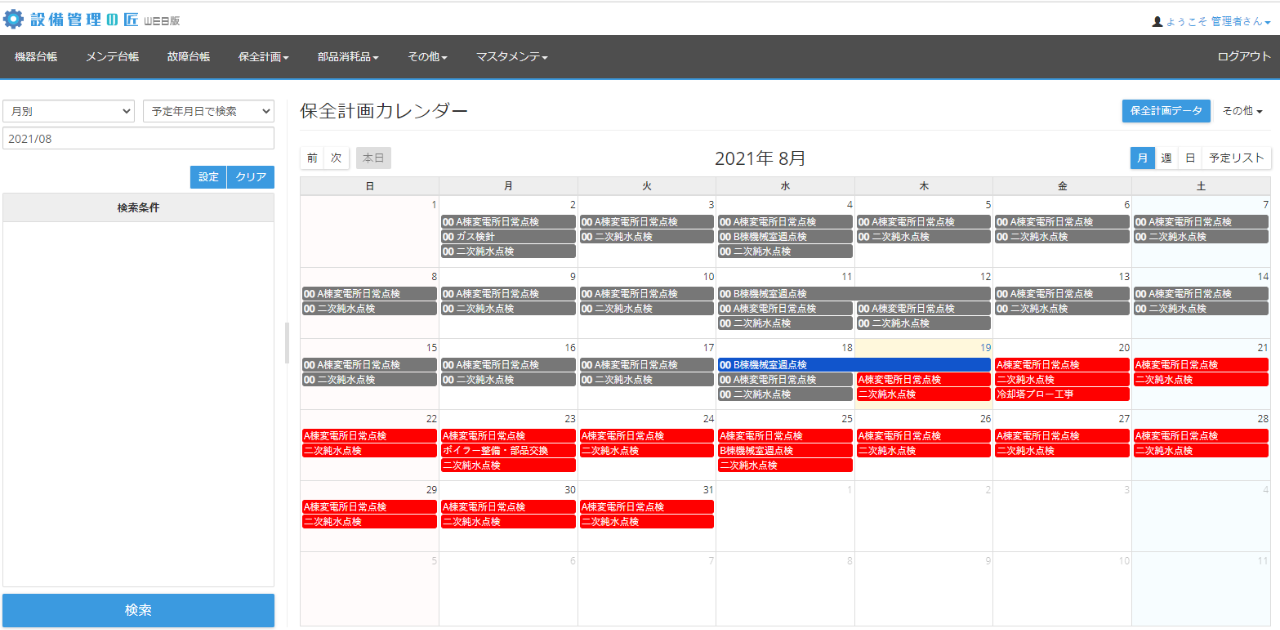The width and height of the screenshot is (1280, 630).
Task: Open the 機器台帳 menu item
Action: pyautogui.click(x=36, y=57)
